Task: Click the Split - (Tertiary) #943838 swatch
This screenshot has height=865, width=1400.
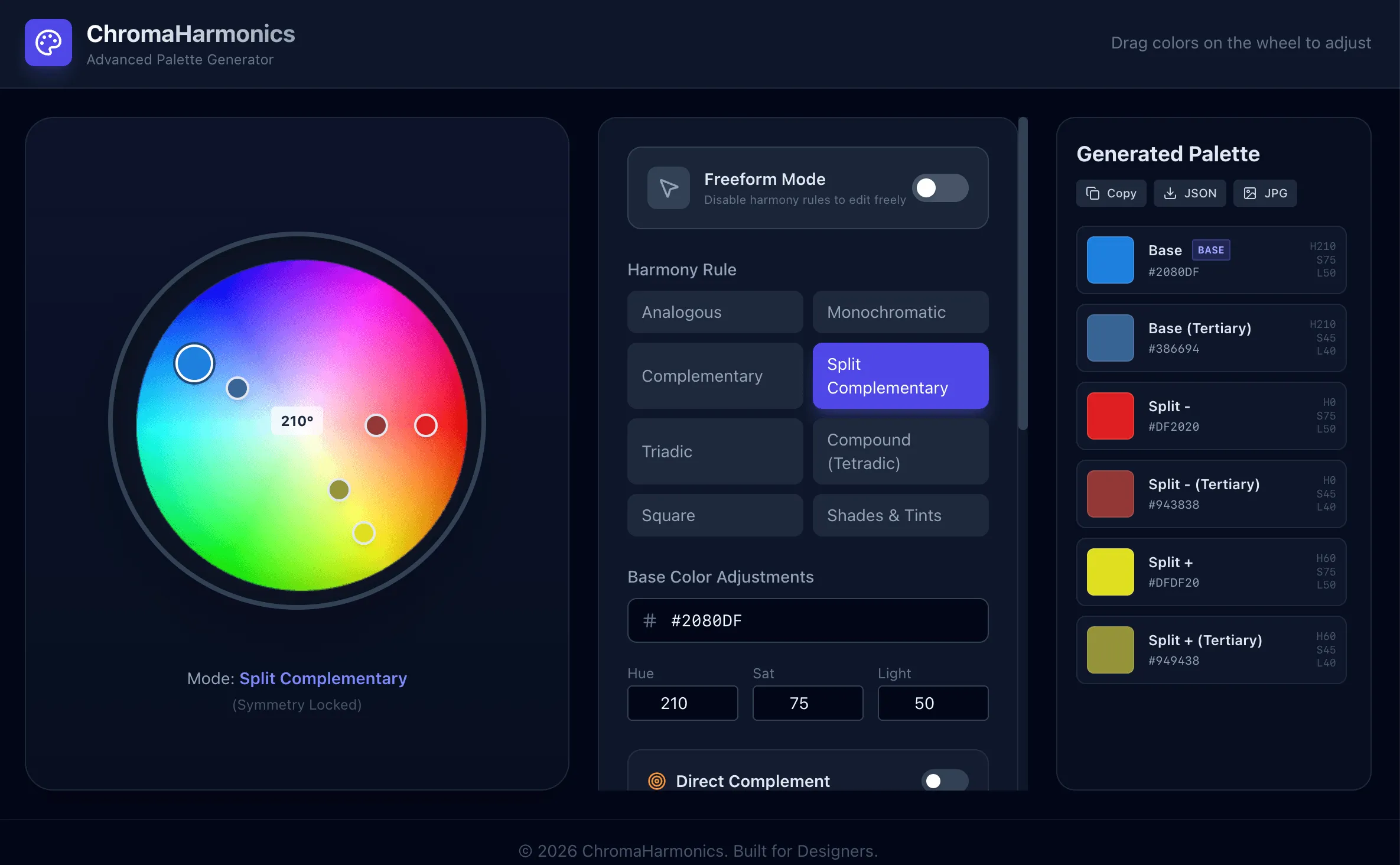Action: pyautogui.click(x=1111, y=494)
